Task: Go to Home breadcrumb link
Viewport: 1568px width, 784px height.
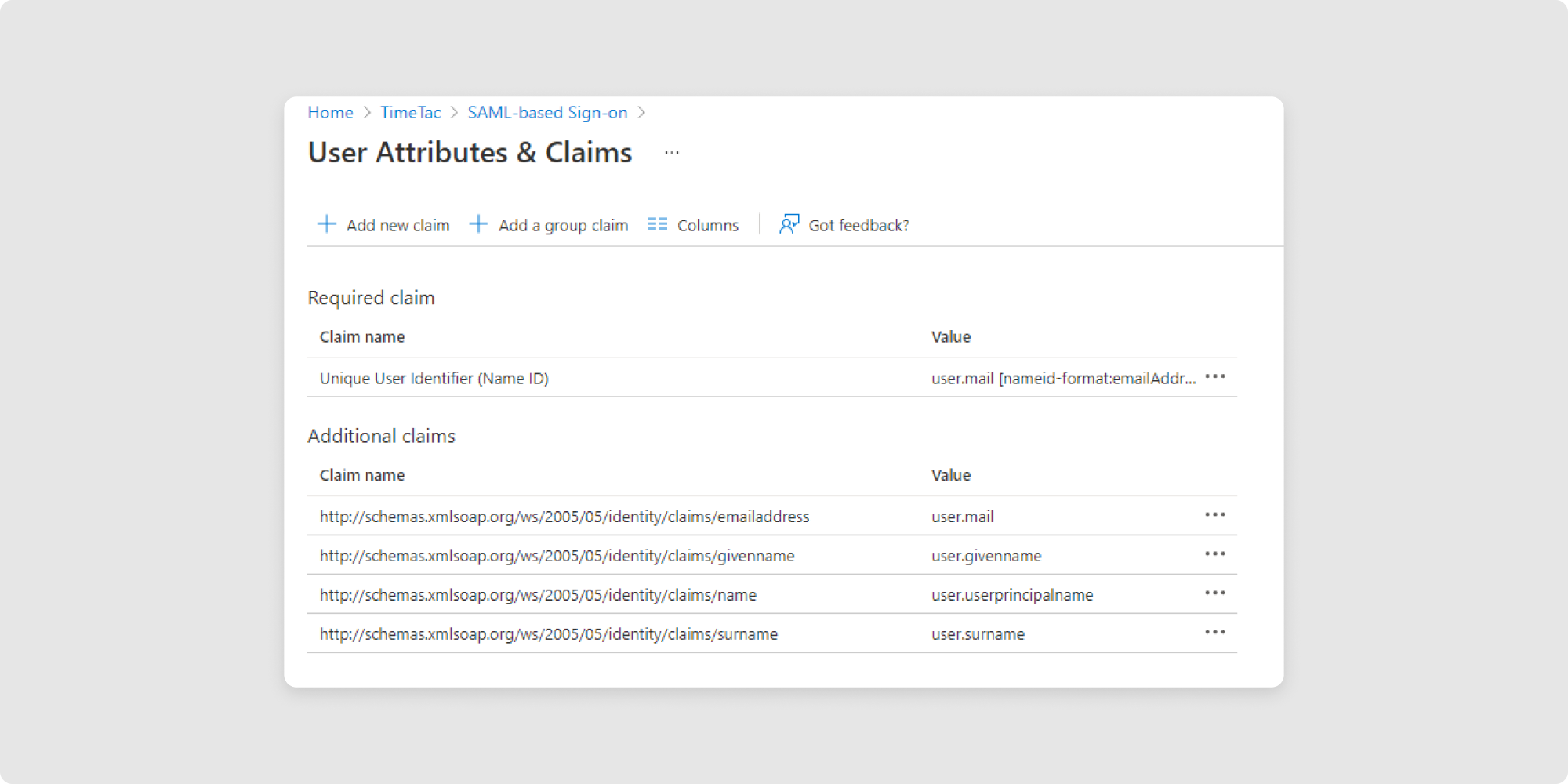Action: click(x=330, y=113)
